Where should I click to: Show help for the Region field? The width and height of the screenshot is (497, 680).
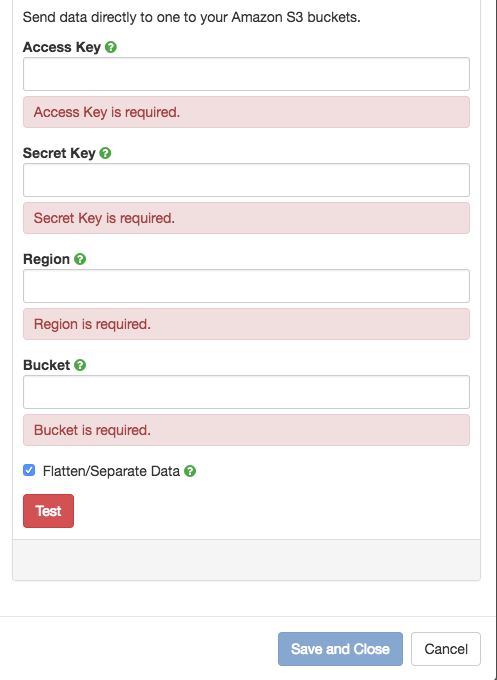(x=80, y=259)
